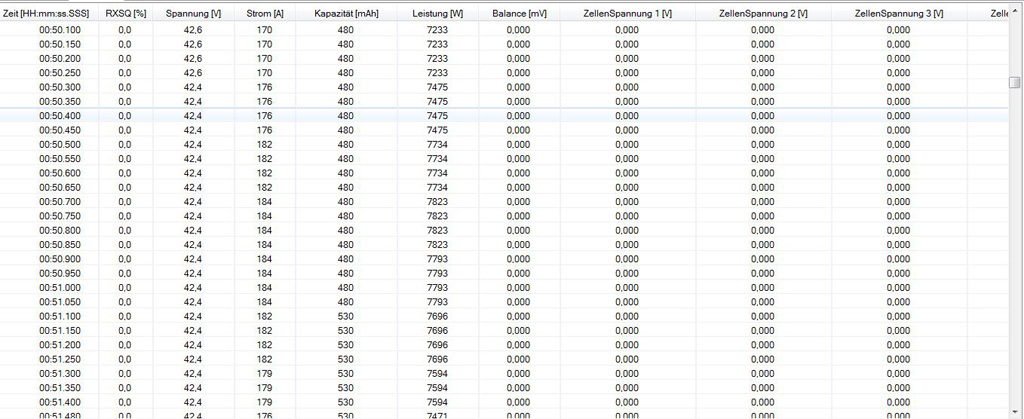This screenshot has width=1024, height=419.
Task: Click the ZellenSpannung 3 [V] header
Action: click(897, 14)
